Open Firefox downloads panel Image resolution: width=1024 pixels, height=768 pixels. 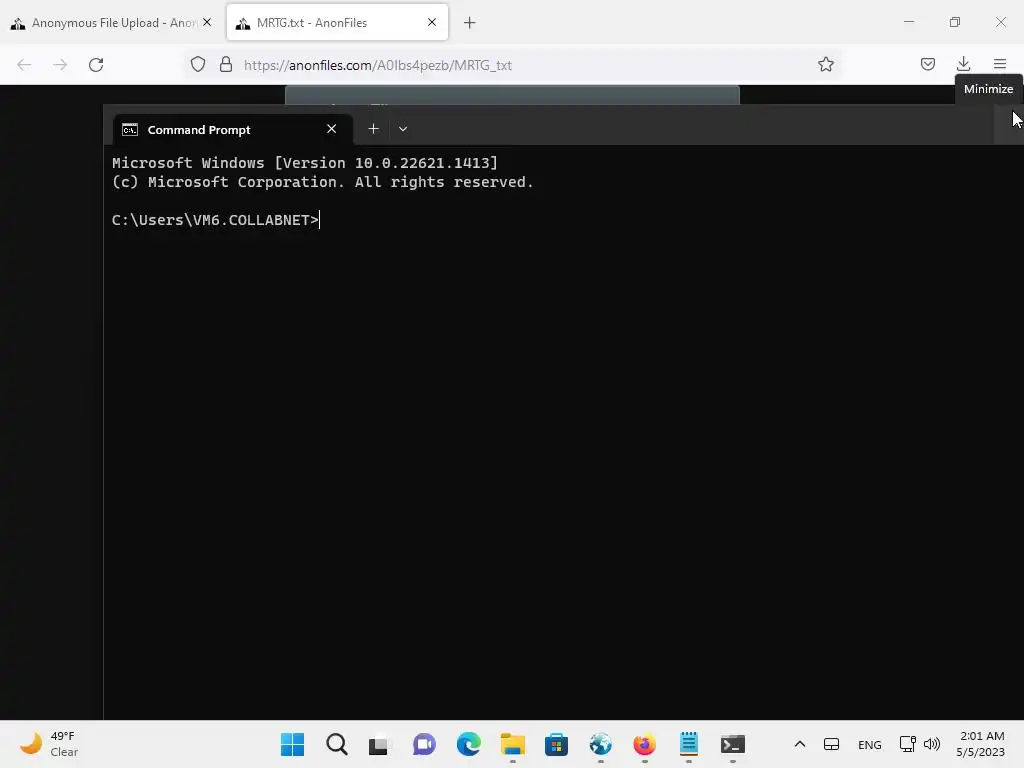(963, 64)
